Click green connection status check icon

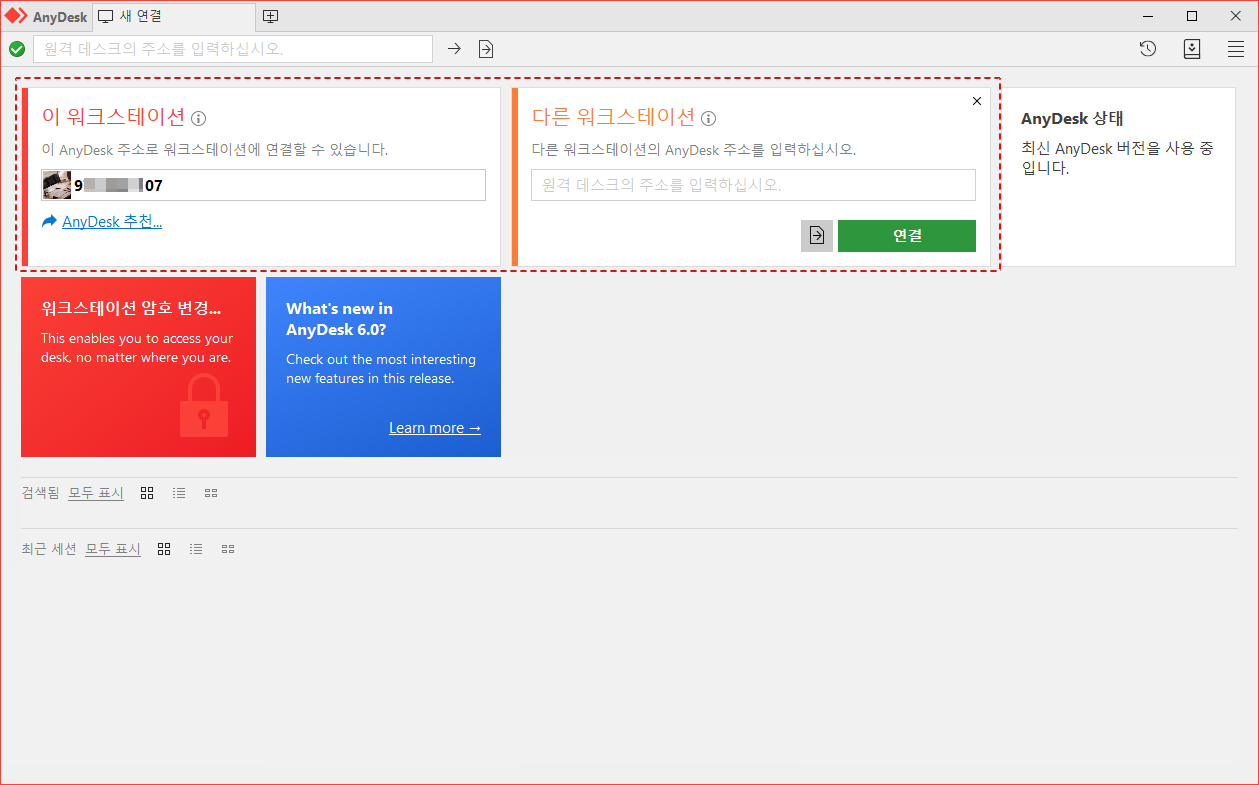coord(17,49)
